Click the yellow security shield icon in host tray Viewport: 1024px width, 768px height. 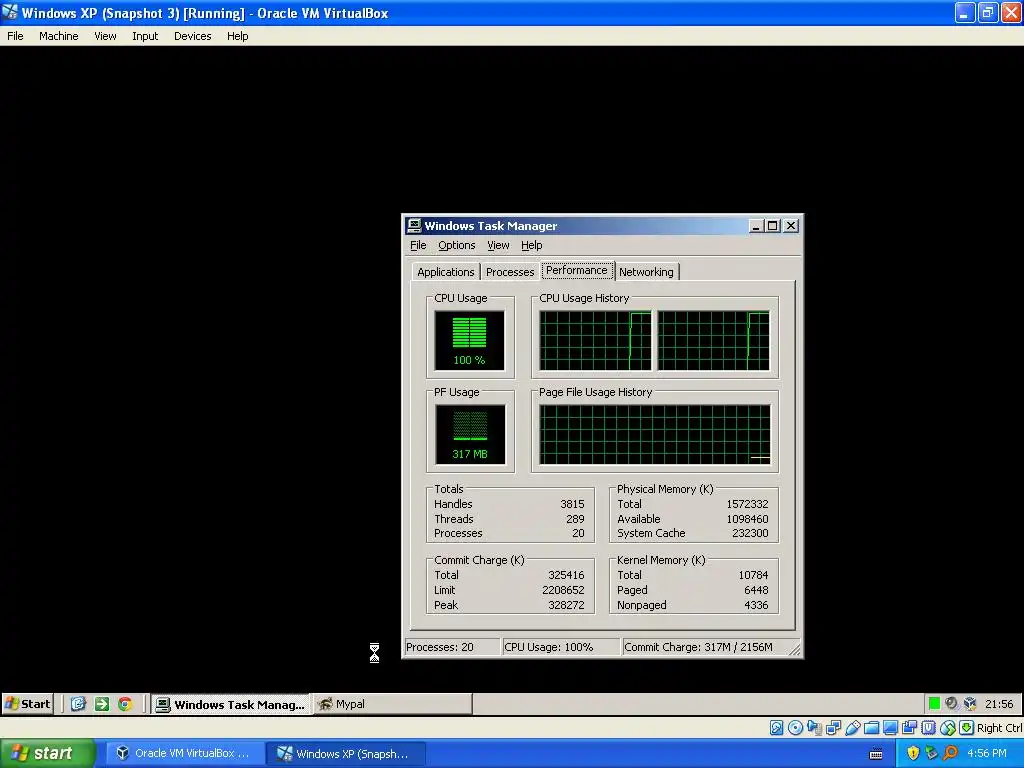[913, 753]
